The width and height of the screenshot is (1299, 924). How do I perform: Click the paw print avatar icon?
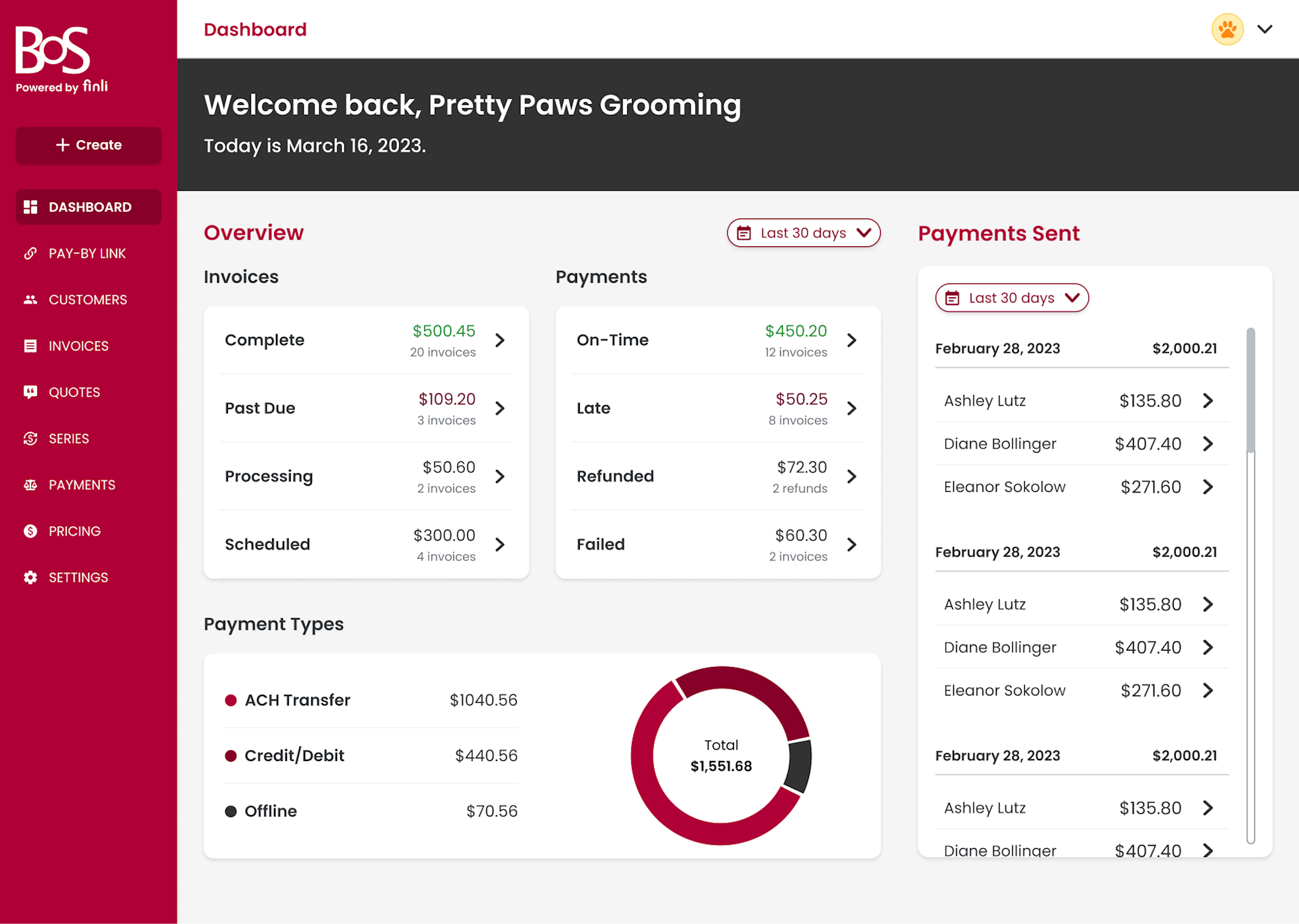(1227, 29)
